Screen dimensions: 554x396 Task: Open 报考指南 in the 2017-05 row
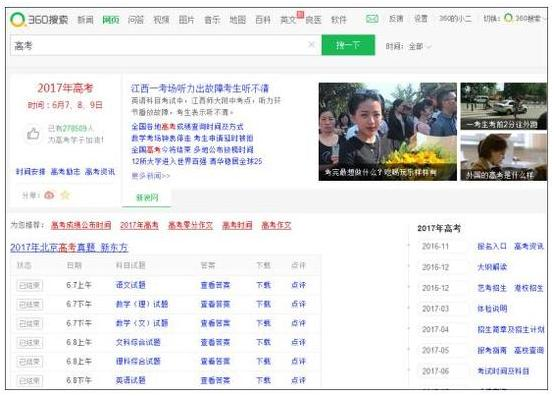(x=492, y=350)
